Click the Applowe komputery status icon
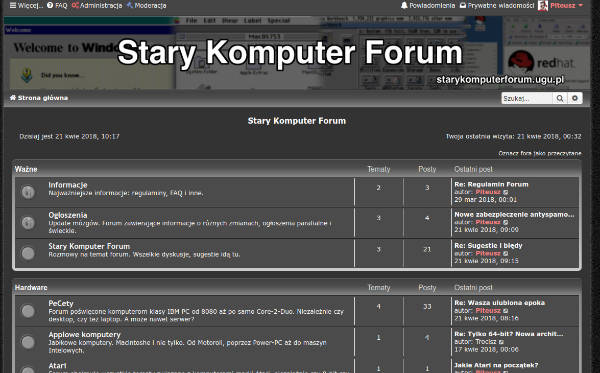Viewport: 600px width, 373px height. coord(28,342)
